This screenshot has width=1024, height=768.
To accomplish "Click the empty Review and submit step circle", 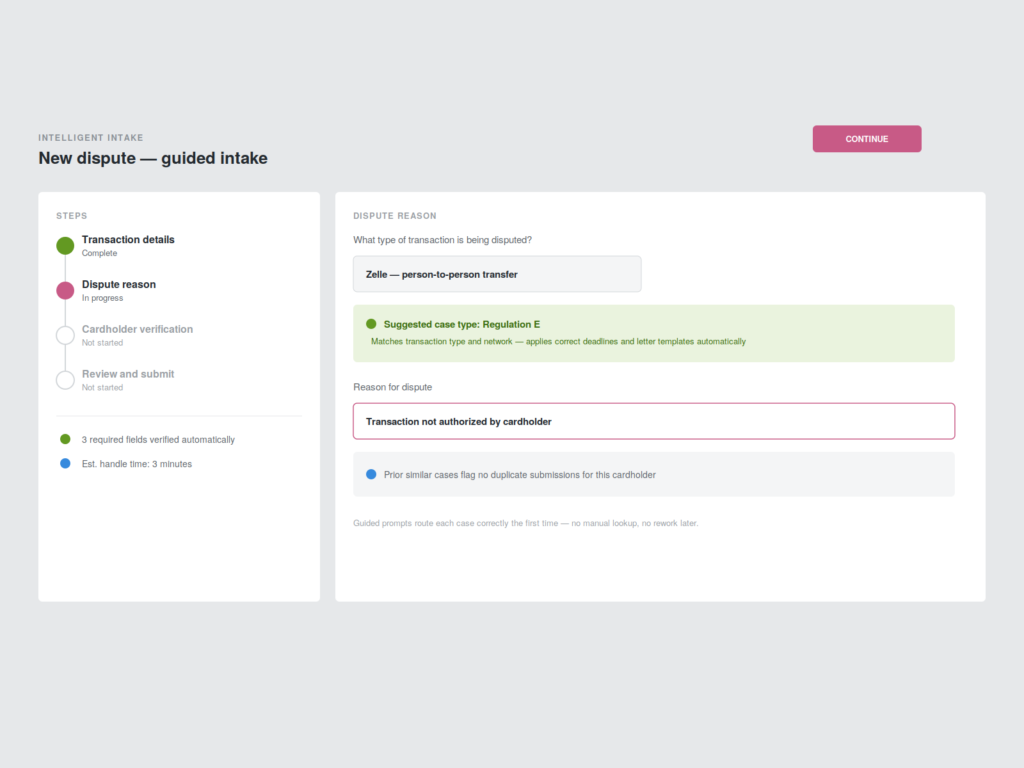I will pyautogui.click(x=65, y=380).
